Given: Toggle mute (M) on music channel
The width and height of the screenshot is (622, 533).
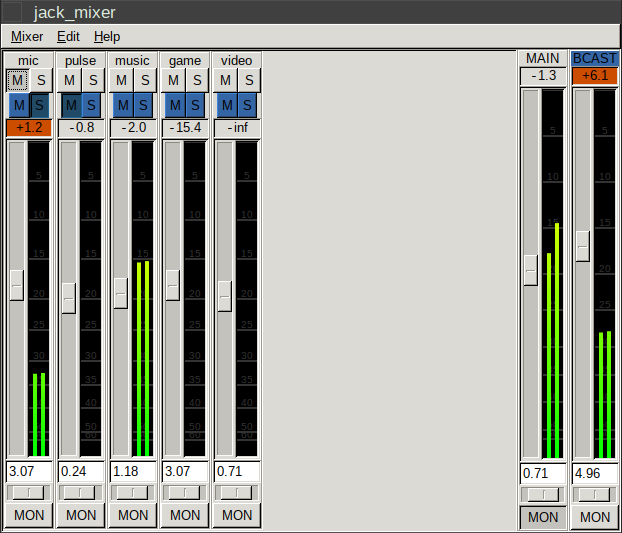Looking at the screenshot, I should pos(121,81).
